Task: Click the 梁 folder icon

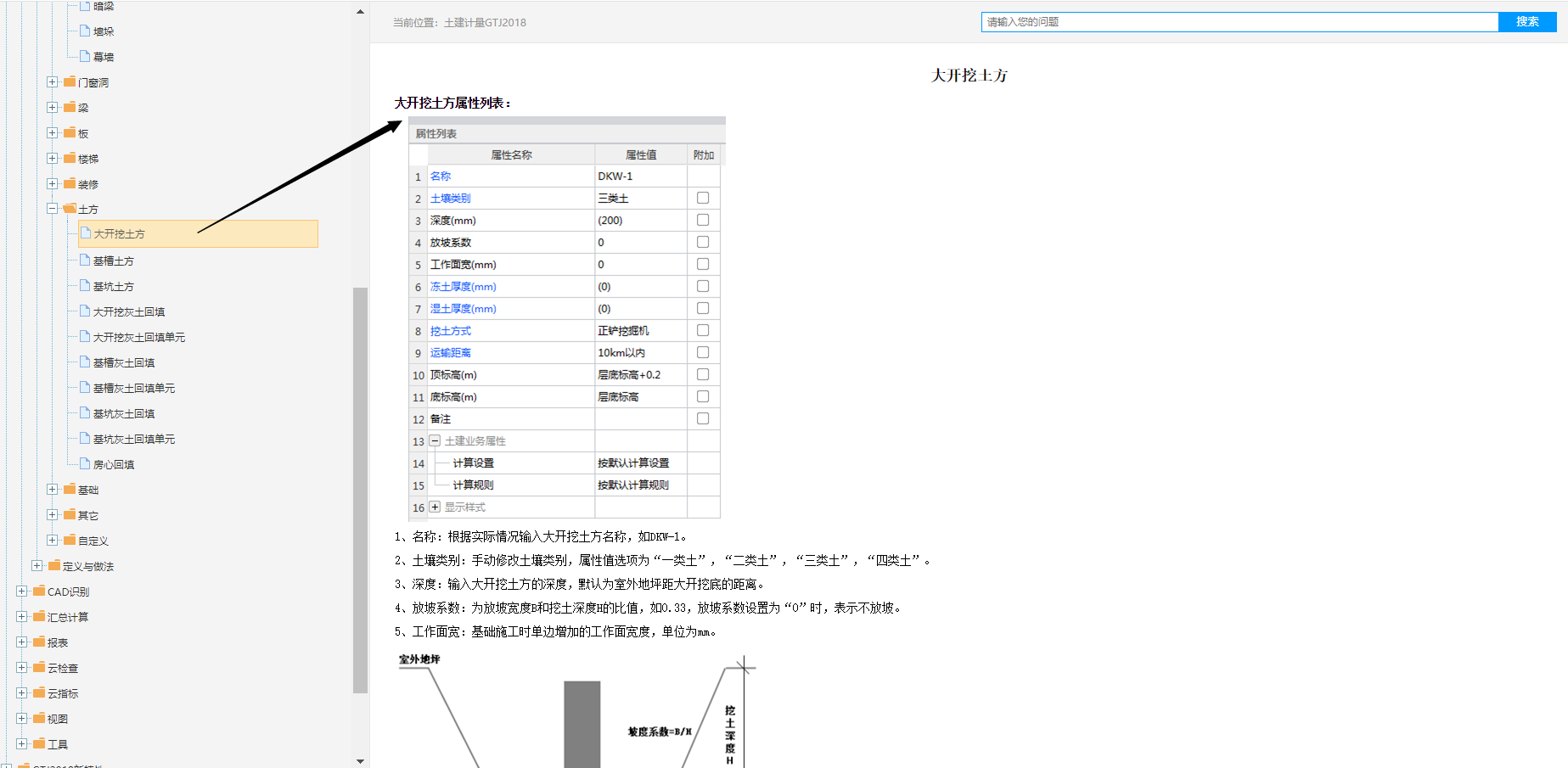Action: tap(70, 108)
